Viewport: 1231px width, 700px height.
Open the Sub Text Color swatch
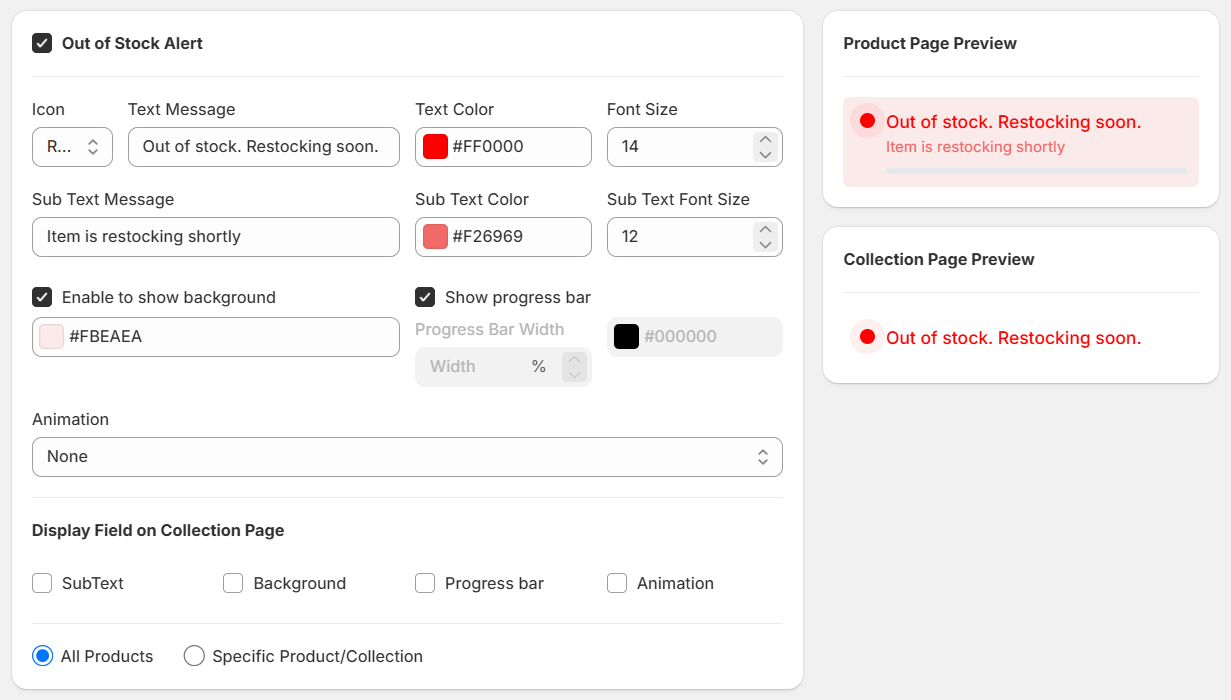(435, 237)
